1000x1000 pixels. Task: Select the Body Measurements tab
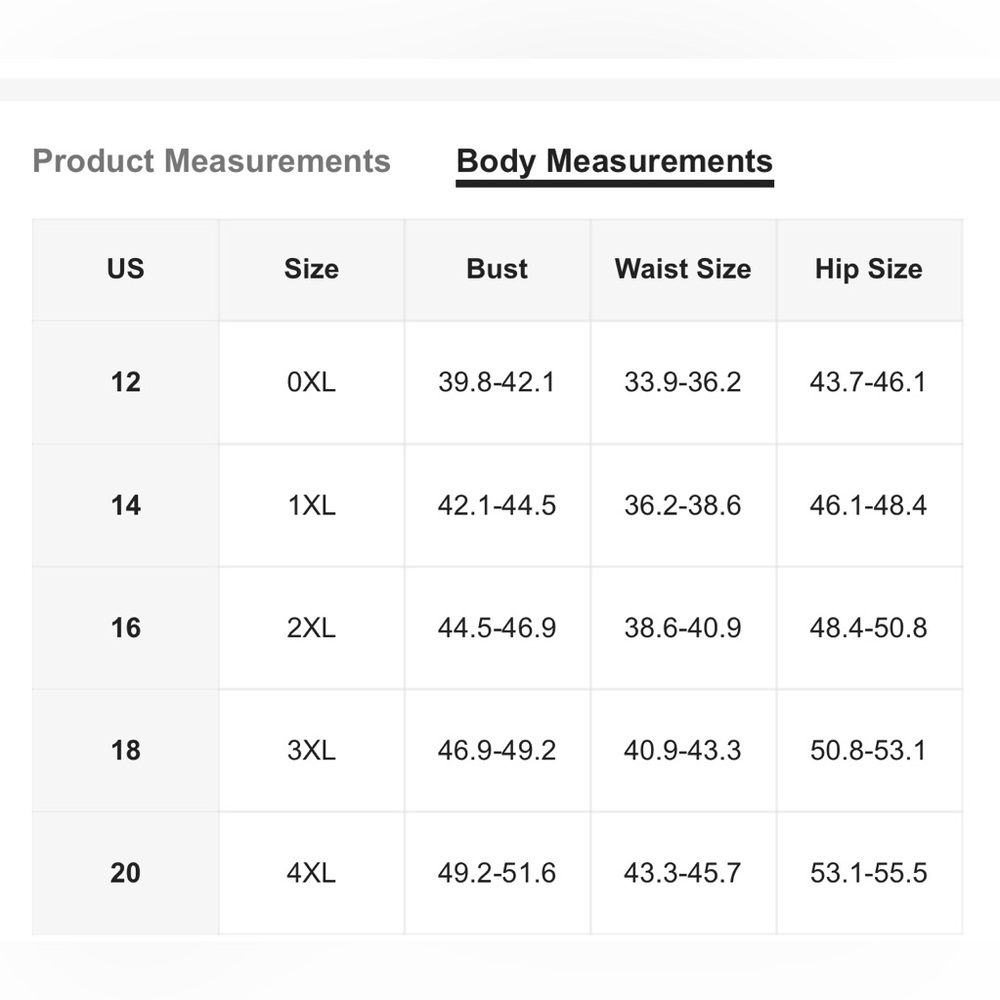coord(615,161)
